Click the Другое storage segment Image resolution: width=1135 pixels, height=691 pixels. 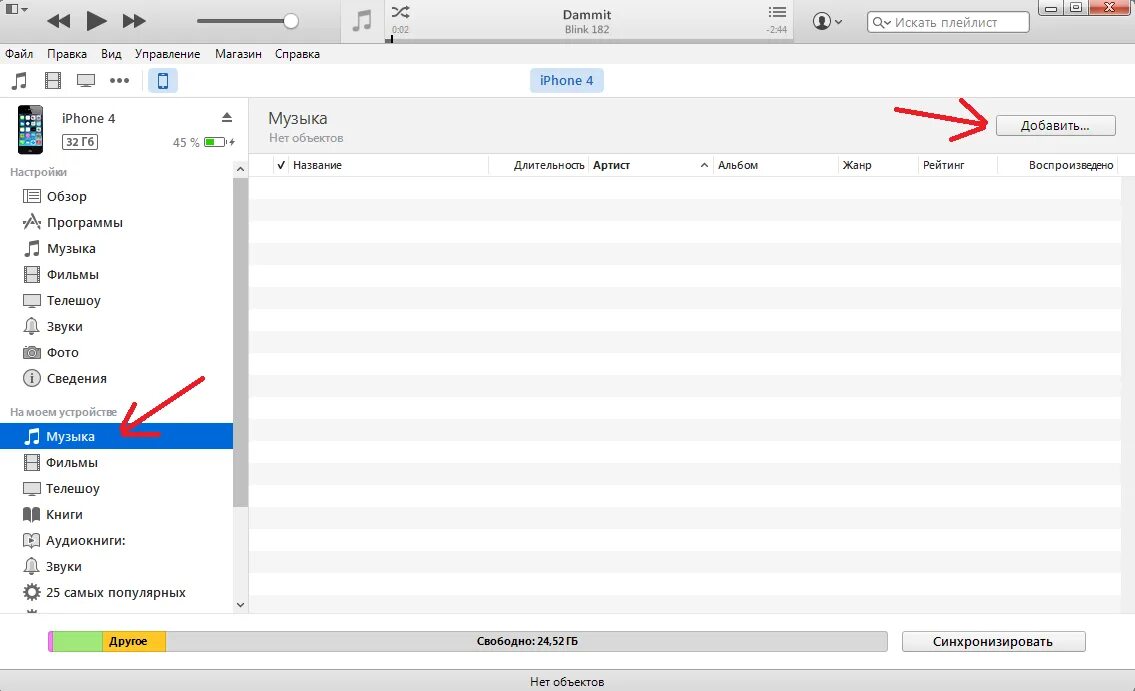click(x=134, y=641)
